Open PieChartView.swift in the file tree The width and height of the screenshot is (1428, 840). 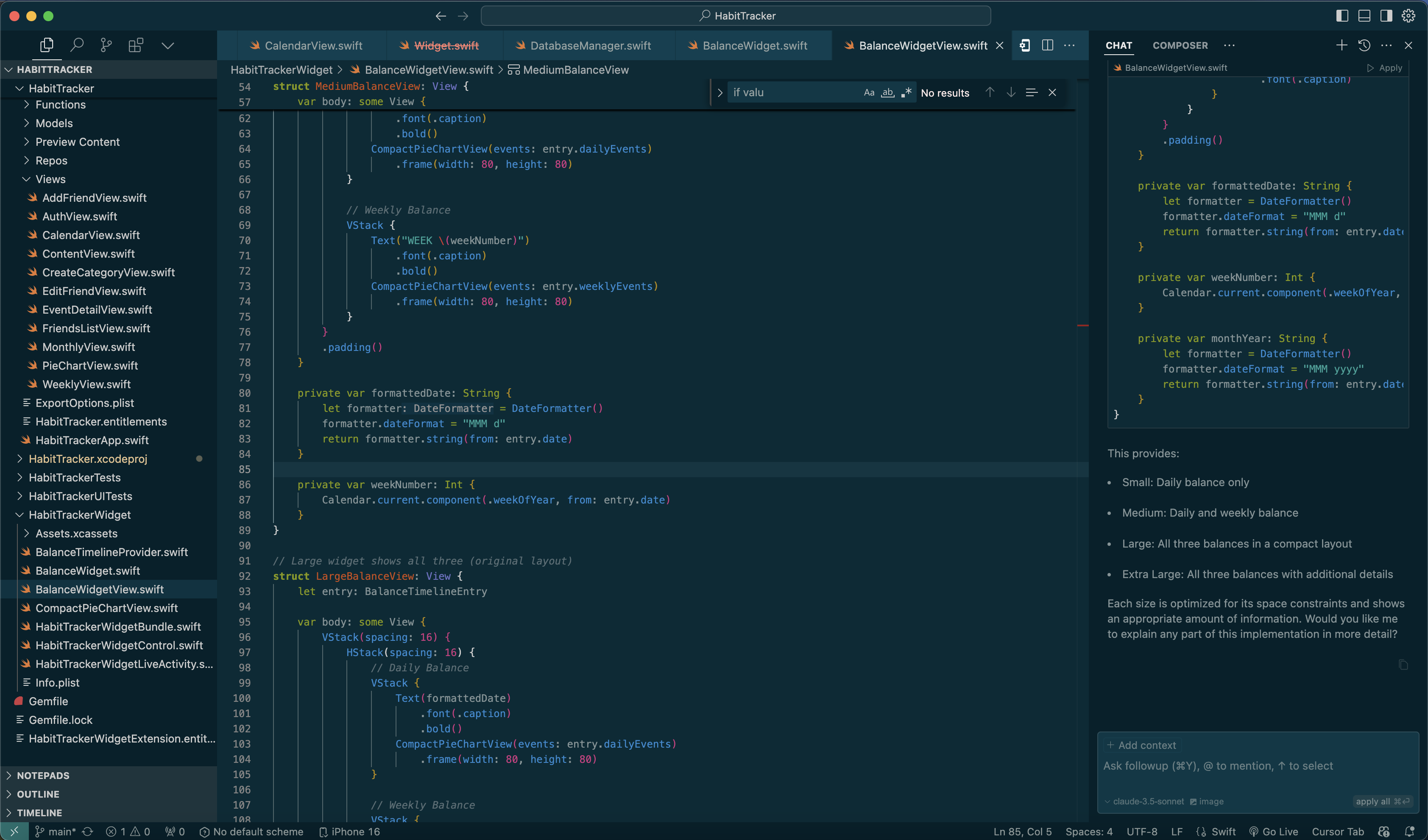[x=108, y=366]
